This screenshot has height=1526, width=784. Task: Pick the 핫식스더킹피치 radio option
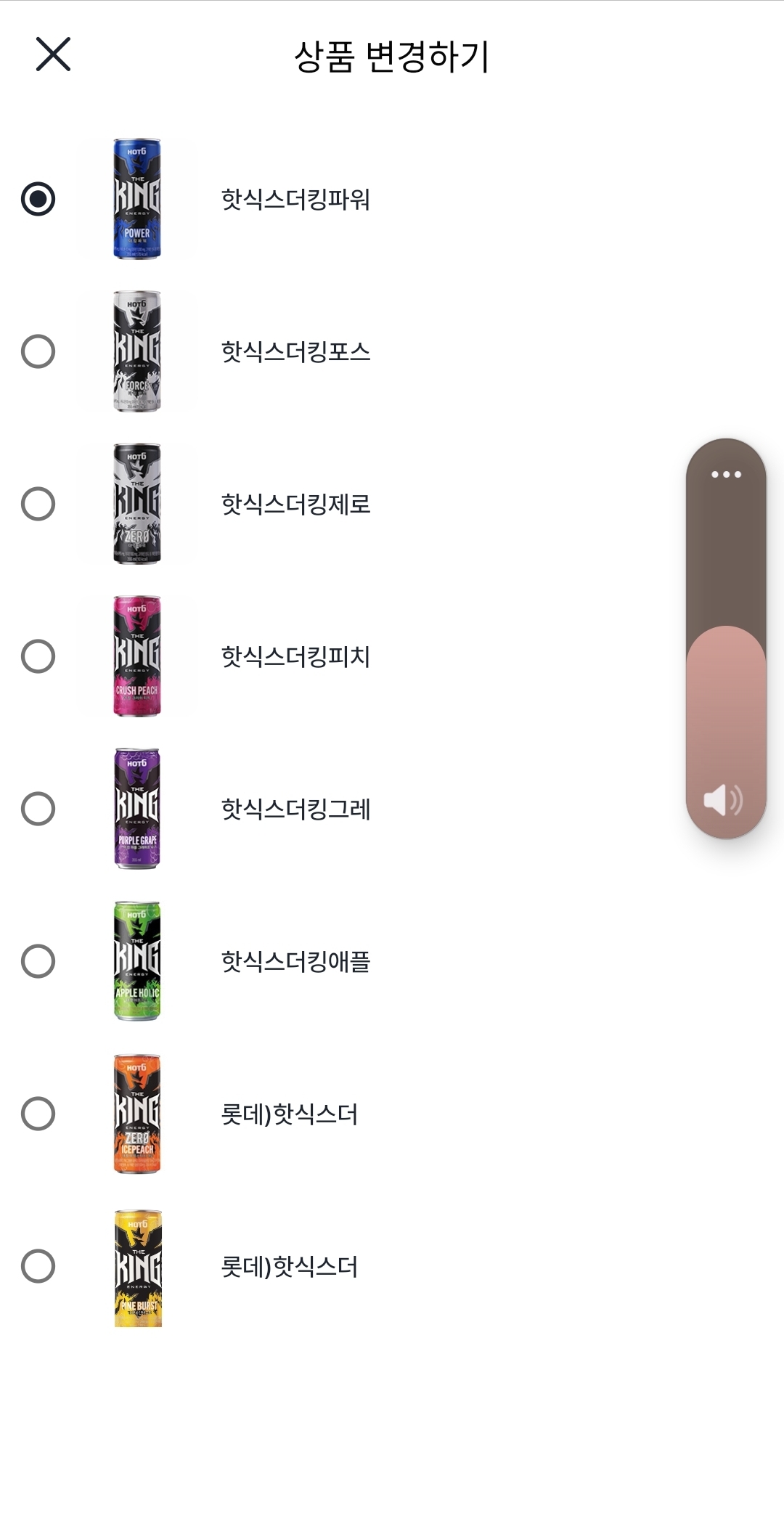pyautogui.click(x=38, y=656)
